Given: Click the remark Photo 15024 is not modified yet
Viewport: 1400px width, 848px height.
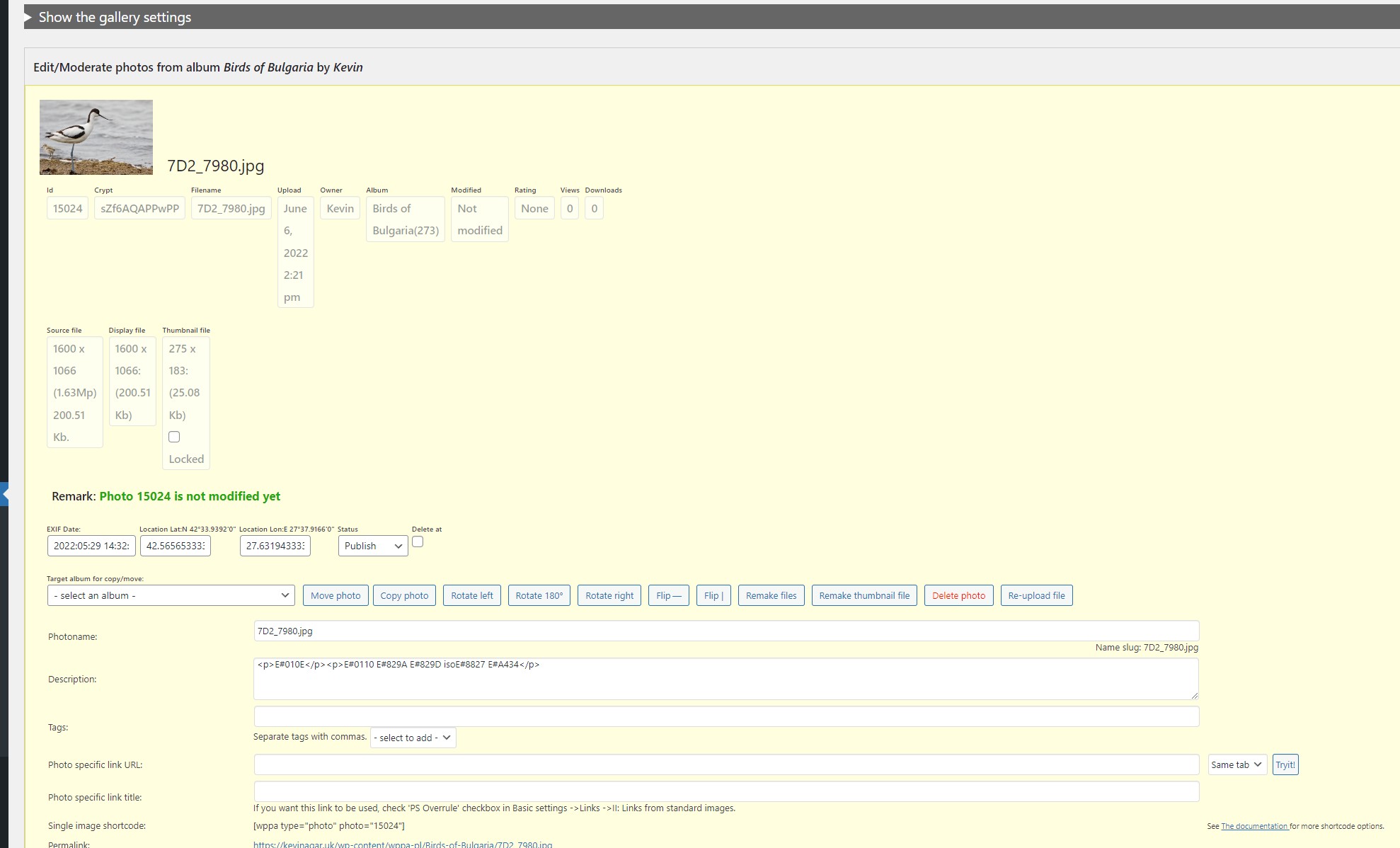Looking at the screenshot, I should coord(190,496).
